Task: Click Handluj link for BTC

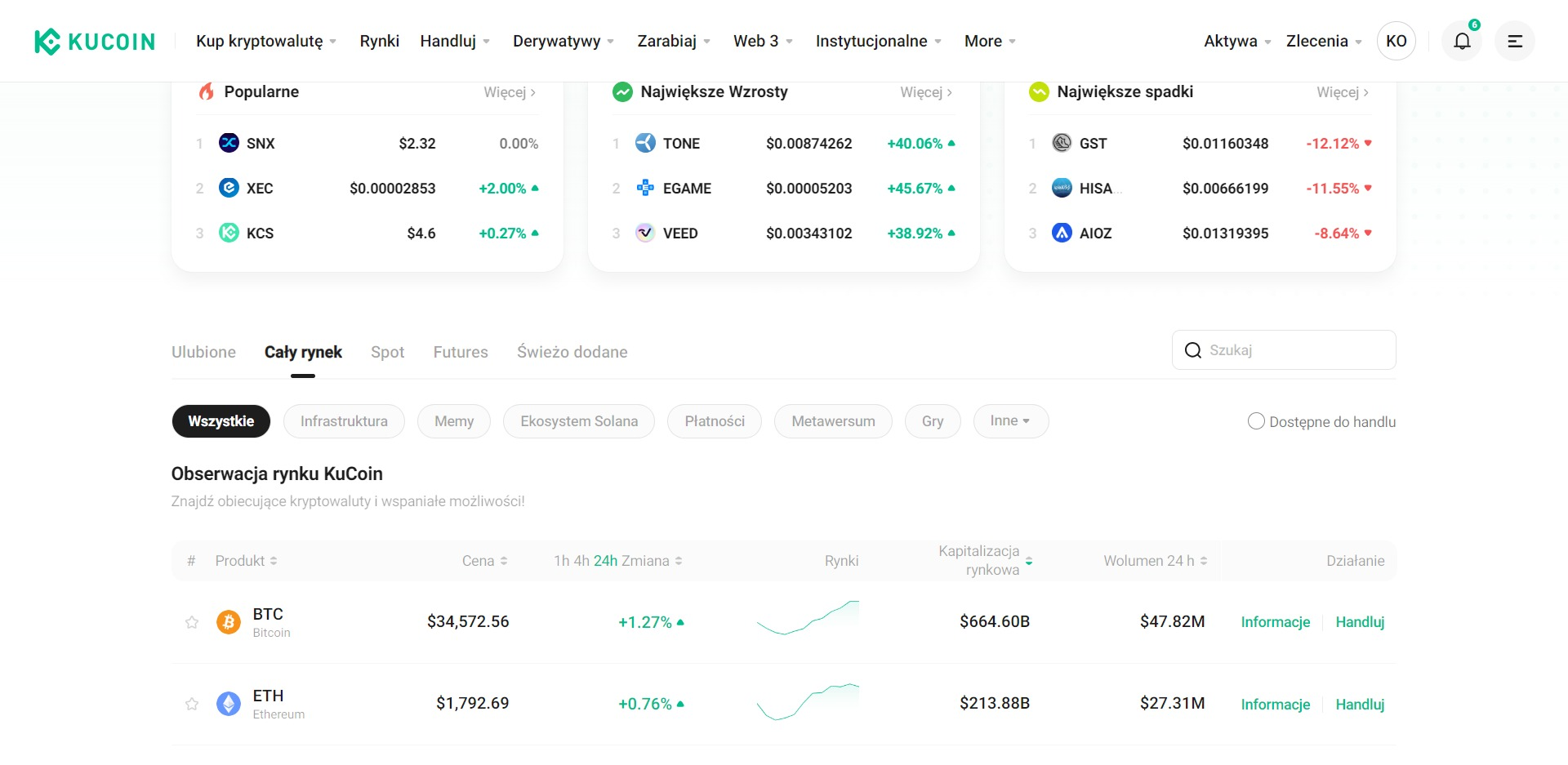Action: 1360,622
